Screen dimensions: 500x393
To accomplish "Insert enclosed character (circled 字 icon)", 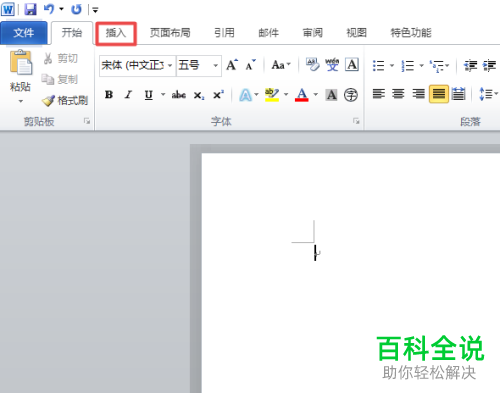I will point(351,95).
